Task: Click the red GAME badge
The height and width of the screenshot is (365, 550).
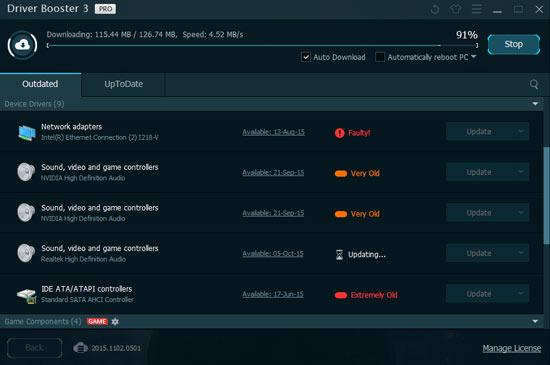Action: [x=97, y=322]
